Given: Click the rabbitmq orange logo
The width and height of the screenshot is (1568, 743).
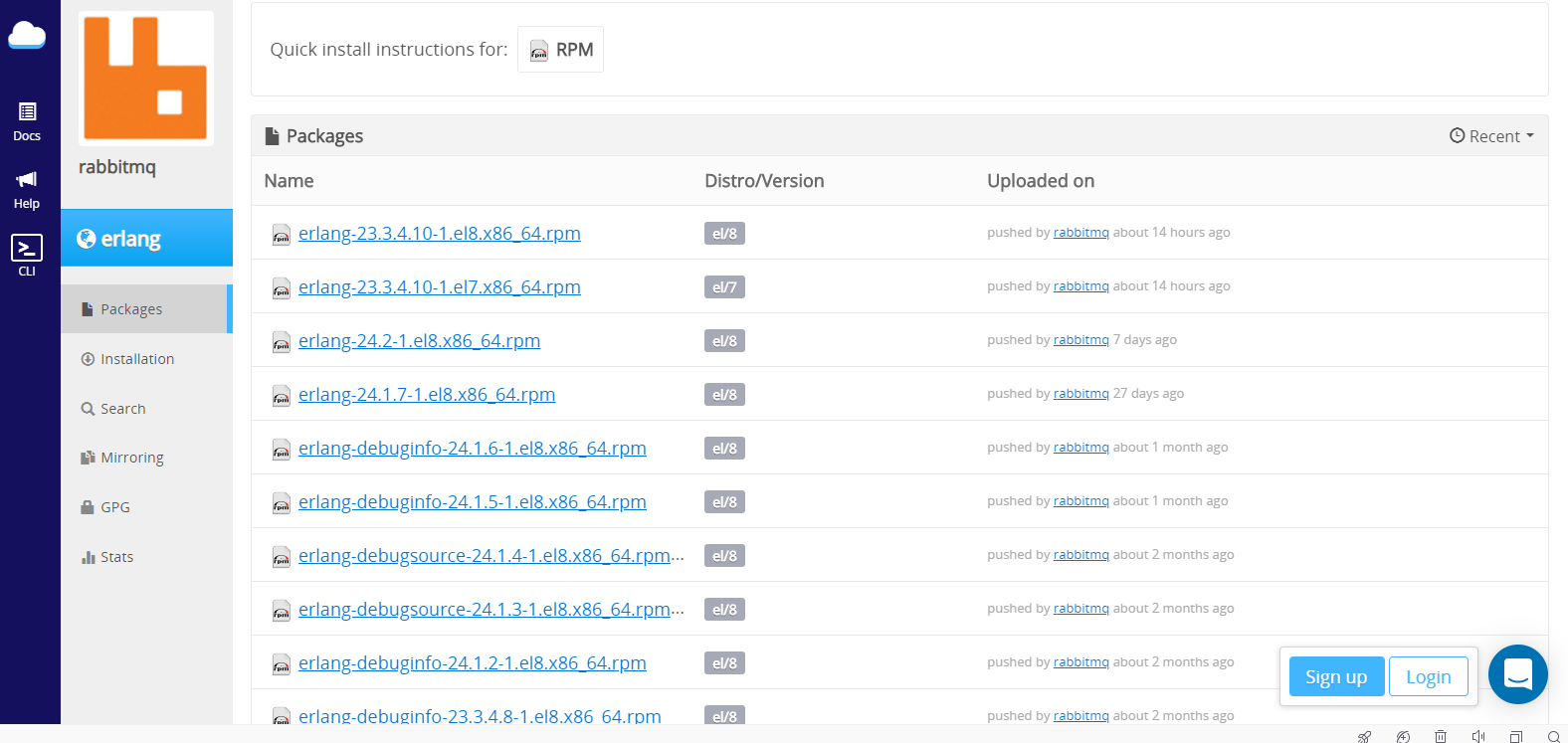Looking at the screenshot, I should 146,78.
